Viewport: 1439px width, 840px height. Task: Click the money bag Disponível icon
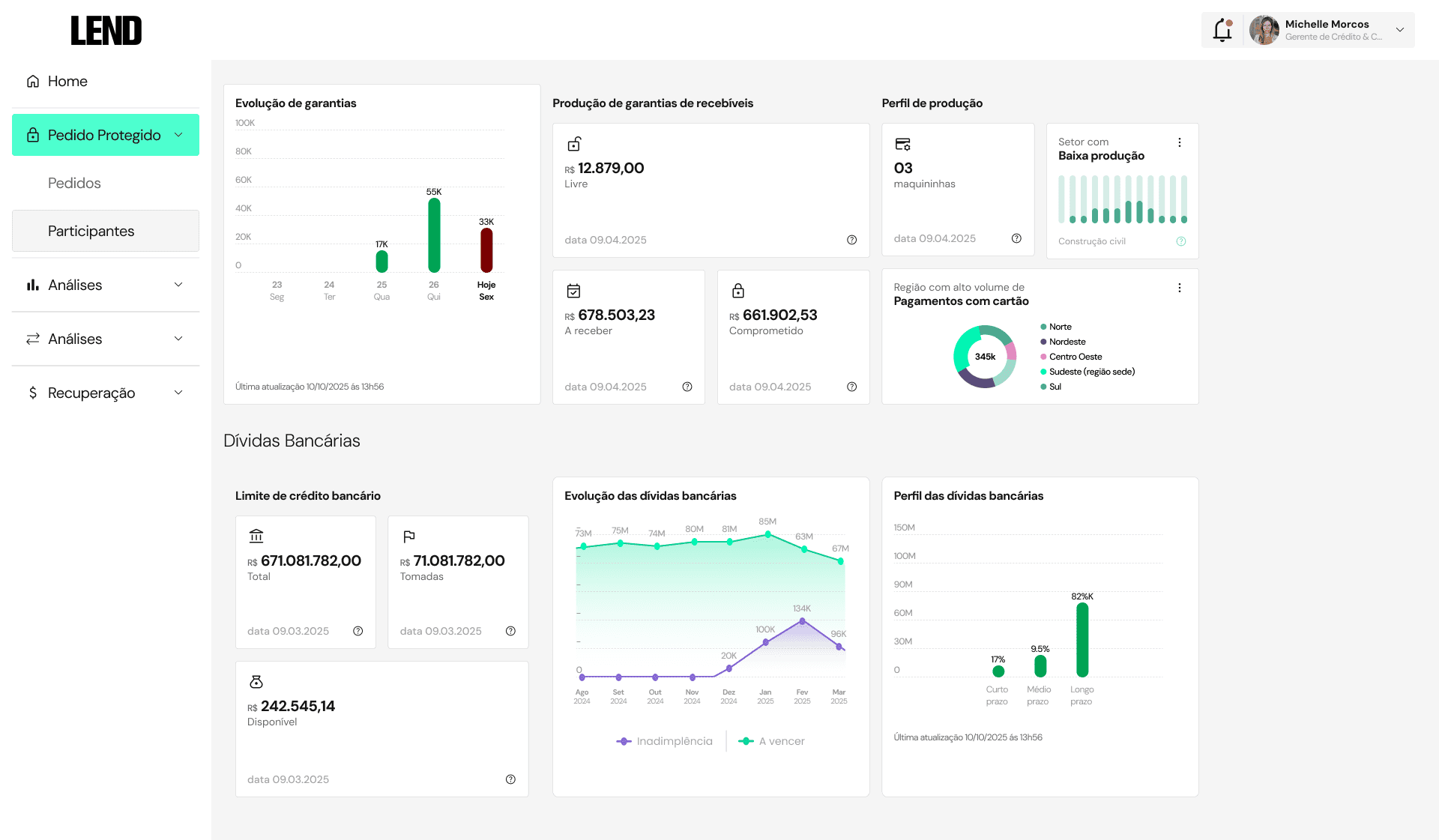256,682
